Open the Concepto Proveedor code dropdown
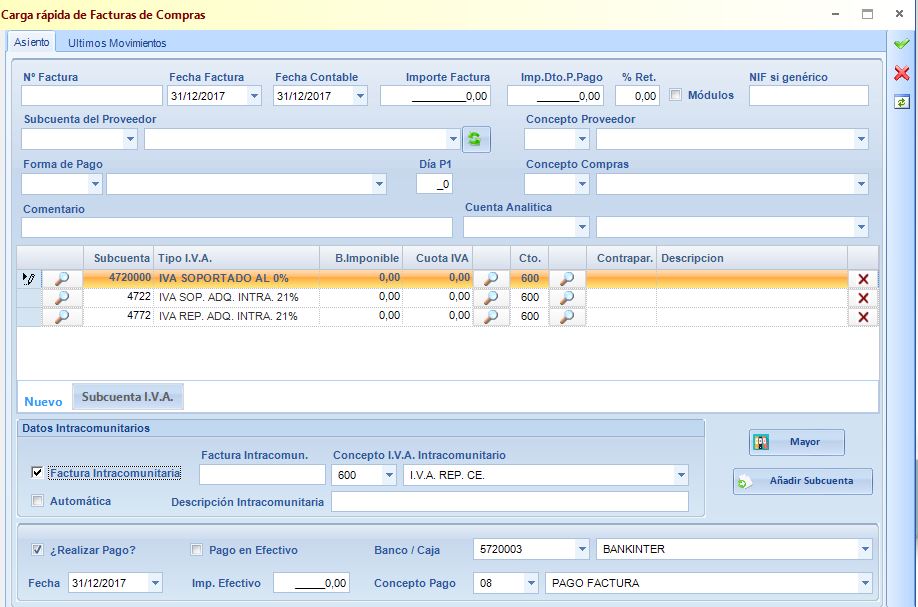Screen dimensions: 918x607 tap(582, 139)
